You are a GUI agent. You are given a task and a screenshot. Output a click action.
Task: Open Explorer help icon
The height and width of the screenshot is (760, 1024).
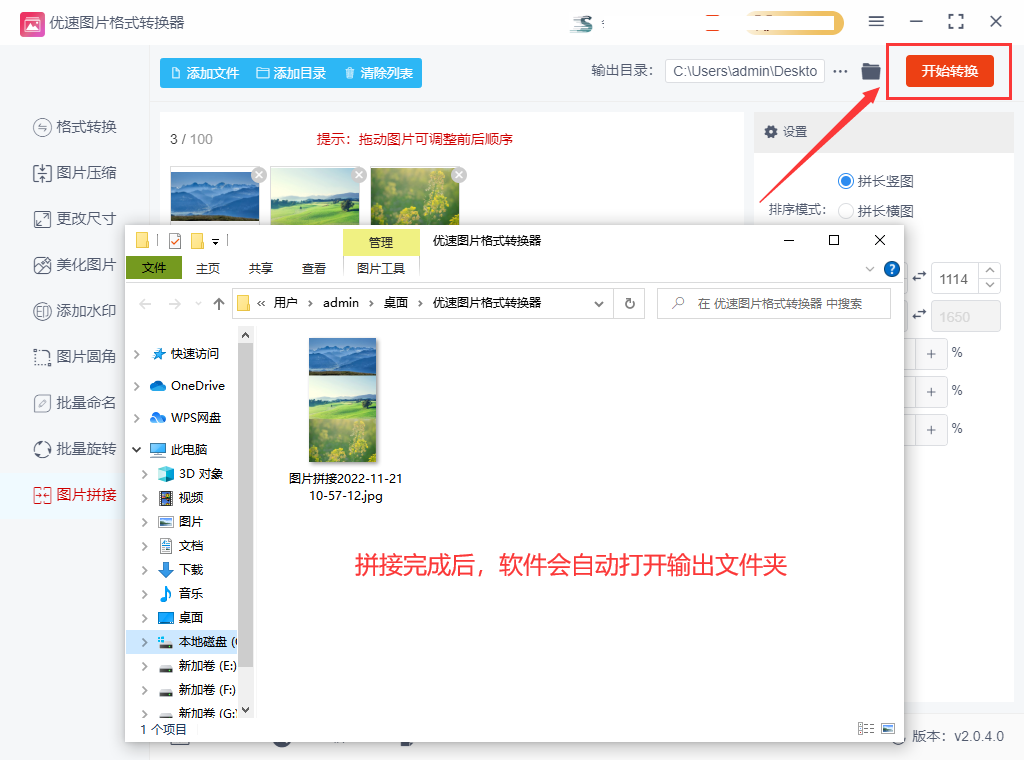coord(891,269)
